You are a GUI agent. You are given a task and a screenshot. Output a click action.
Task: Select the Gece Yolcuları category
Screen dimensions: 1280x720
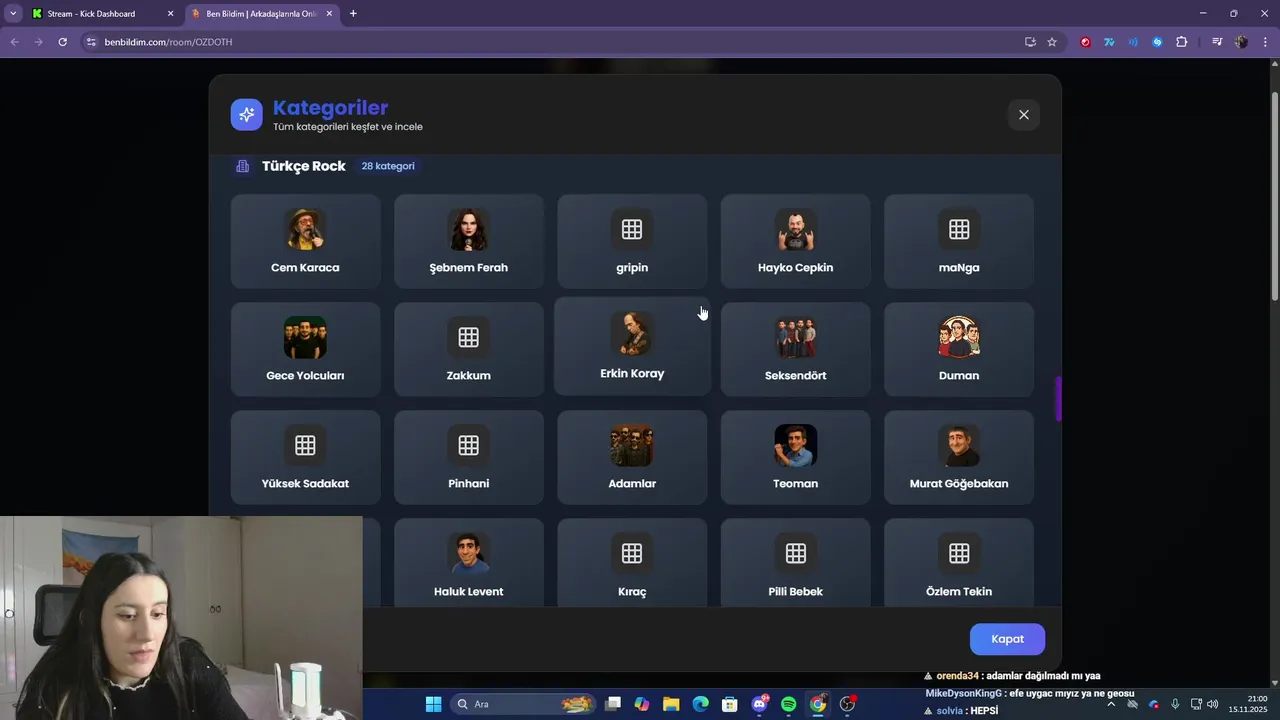point(305,349)
